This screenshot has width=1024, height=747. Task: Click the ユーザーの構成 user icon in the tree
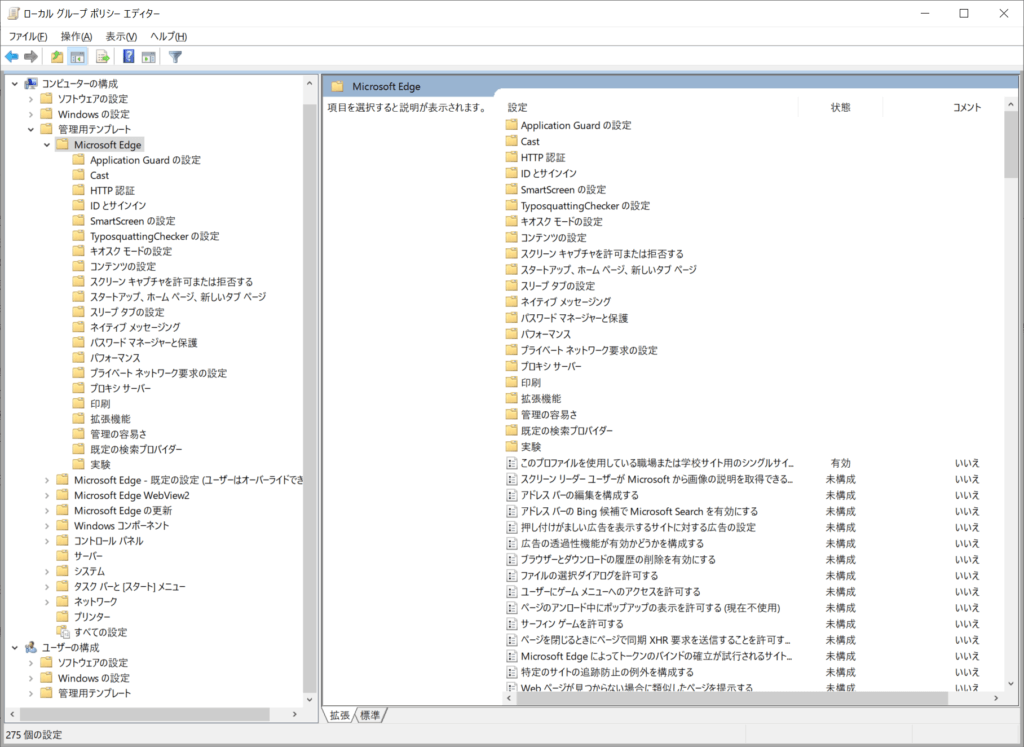coord(31,647)
